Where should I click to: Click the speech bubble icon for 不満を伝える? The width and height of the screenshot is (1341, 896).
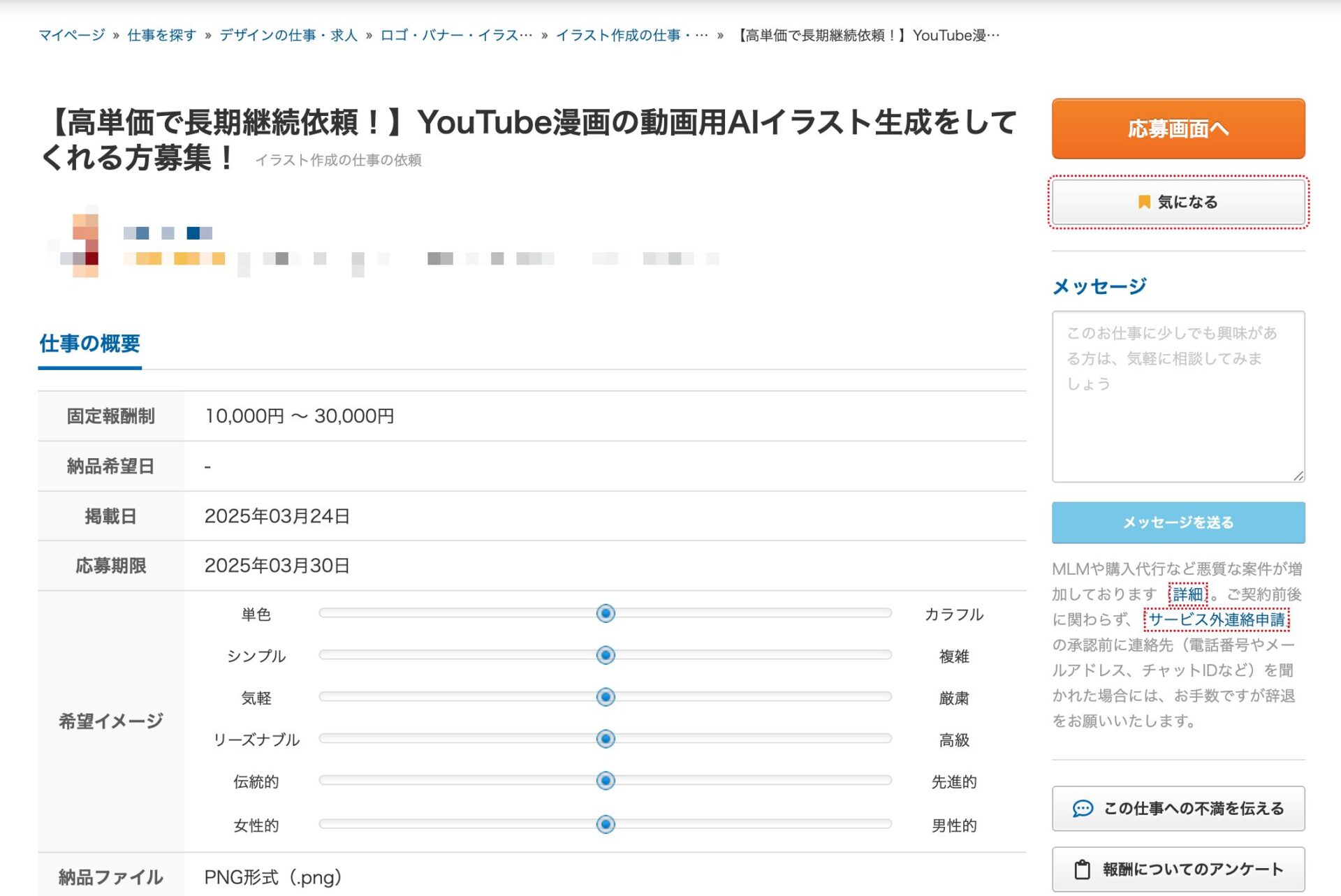pos(1082,809)
